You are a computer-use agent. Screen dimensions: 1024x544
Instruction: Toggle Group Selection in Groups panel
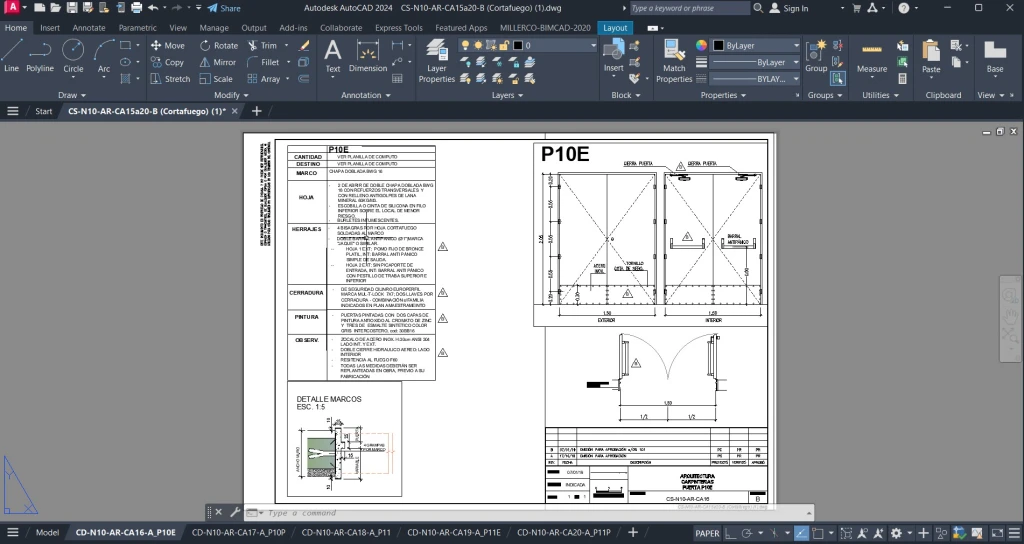[x=838, y=78]
